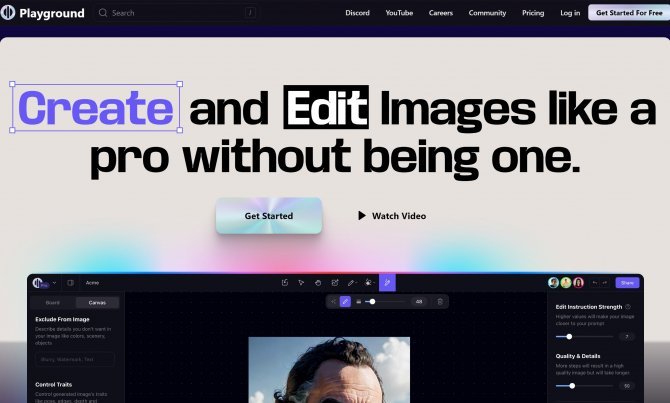Image resolution: width=670 pixels, height=403 pixels.
Task: Click the Playground logo in header
Action: point(42,13)
